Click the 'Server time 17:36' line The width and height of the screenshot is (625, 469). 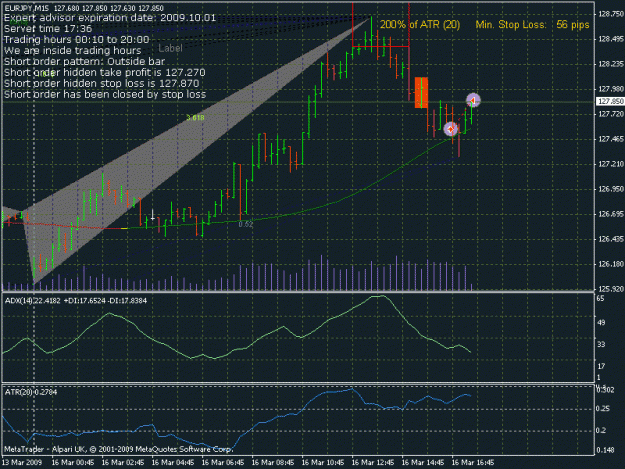point(48,29)
